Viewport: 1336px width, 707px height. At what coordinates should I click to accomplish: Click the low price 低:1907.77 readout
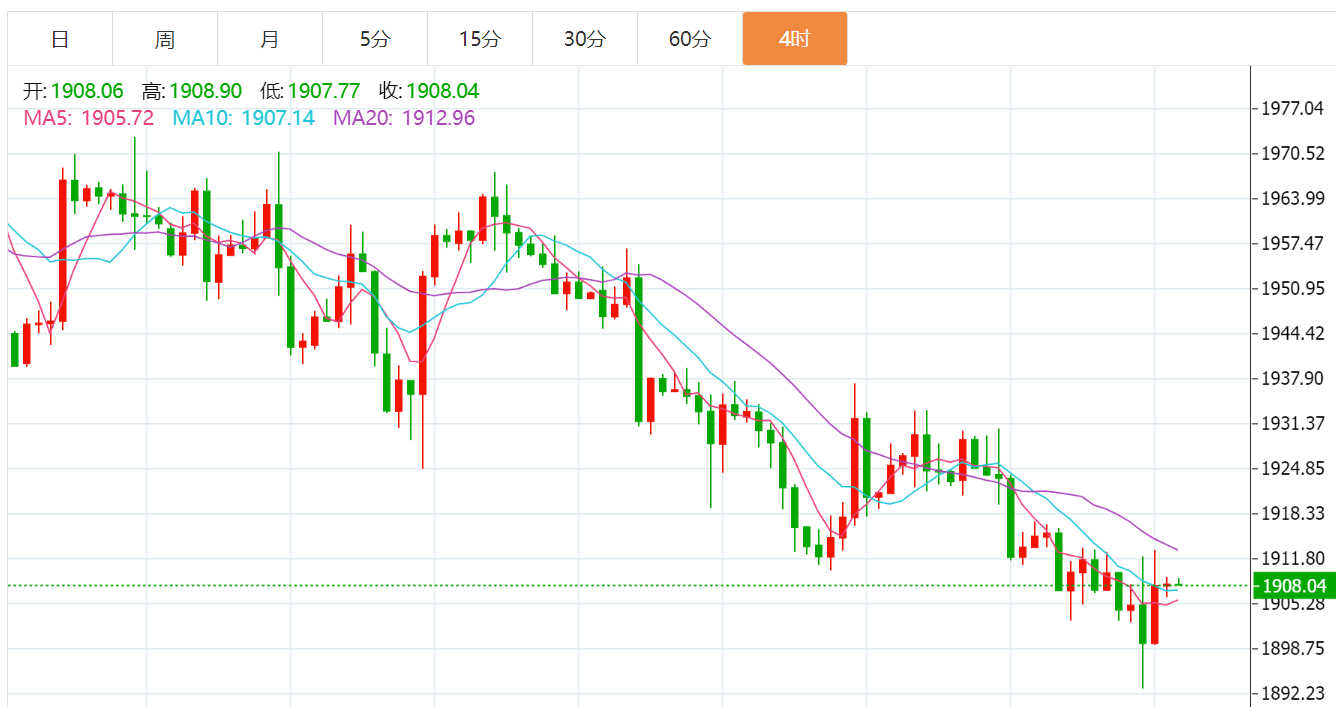click(310, 91)
